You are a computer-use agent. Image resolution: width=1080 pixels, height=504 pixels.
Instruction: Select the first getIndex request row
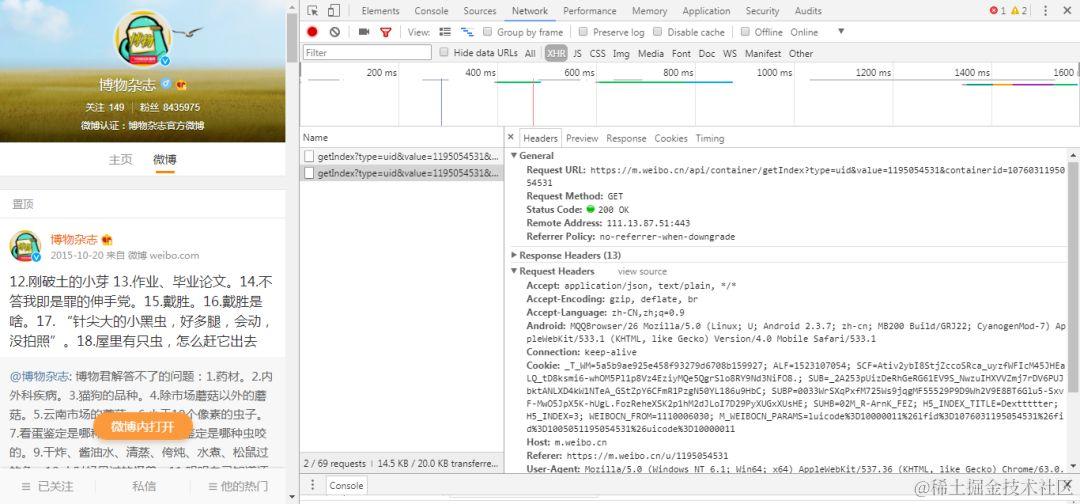[402, 156]
